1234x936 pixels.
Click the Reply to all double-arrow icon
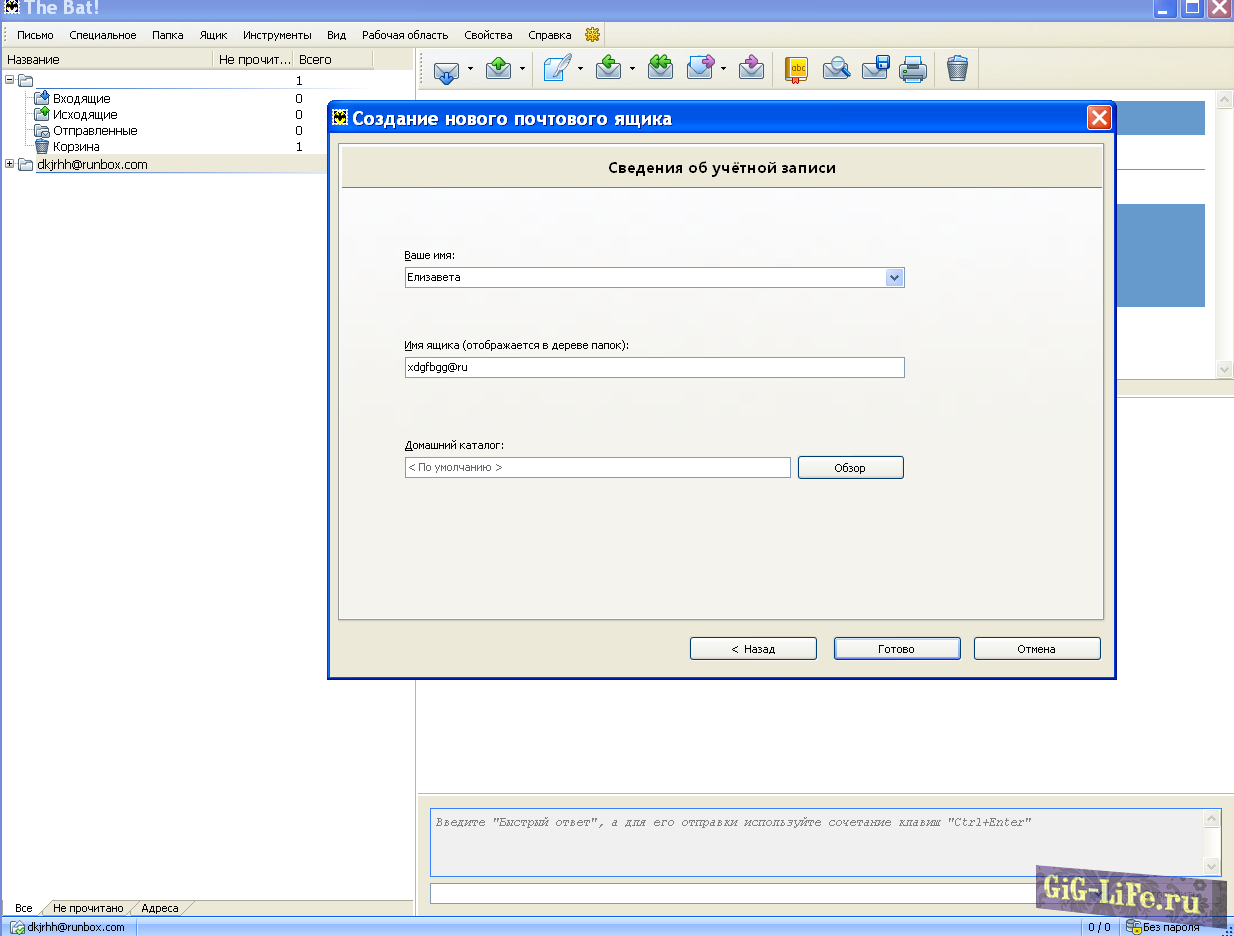[x=660, y=69]
